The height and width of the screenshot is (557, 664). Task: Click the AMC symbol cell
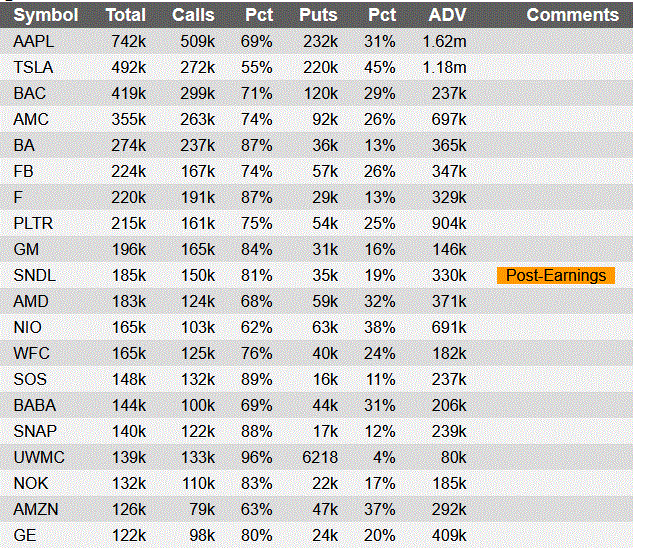click(31, 120)
